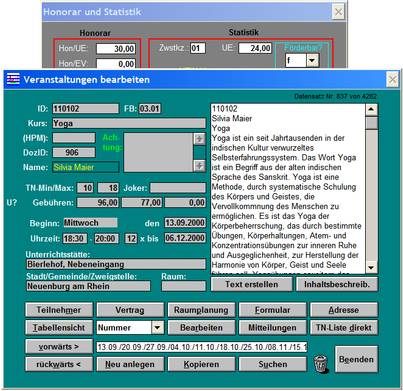Click the upper plus button beside Achtung box
Viewport: 403px width, 391px height.
coord(199,139)
